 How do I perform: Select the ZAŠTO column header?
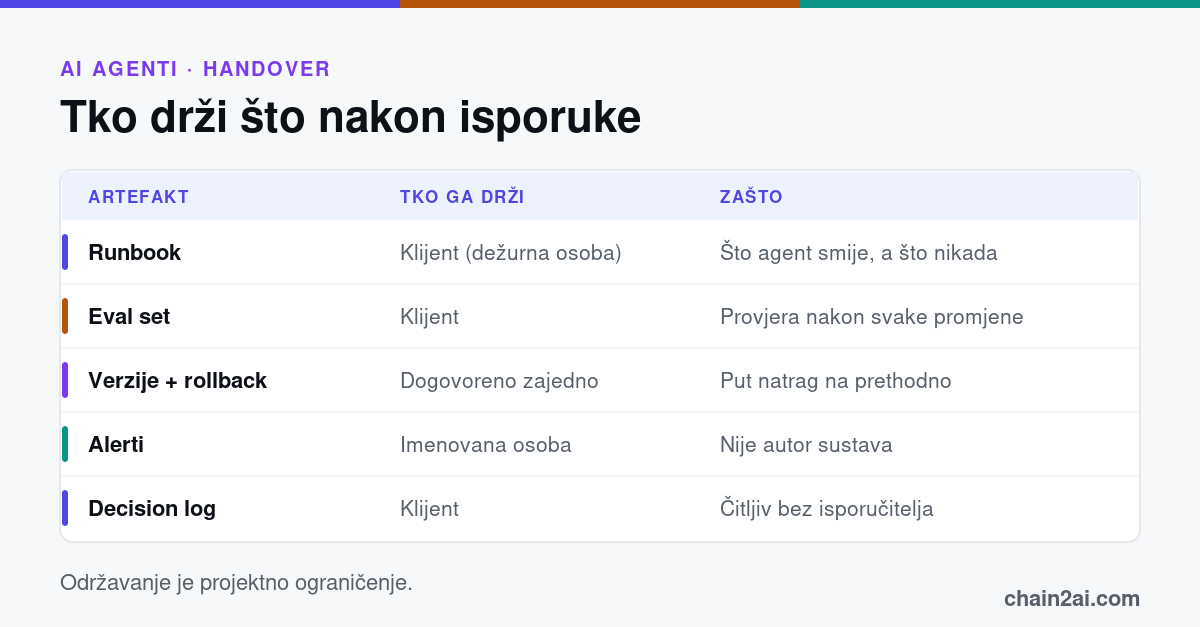click(x=751, y=197)
